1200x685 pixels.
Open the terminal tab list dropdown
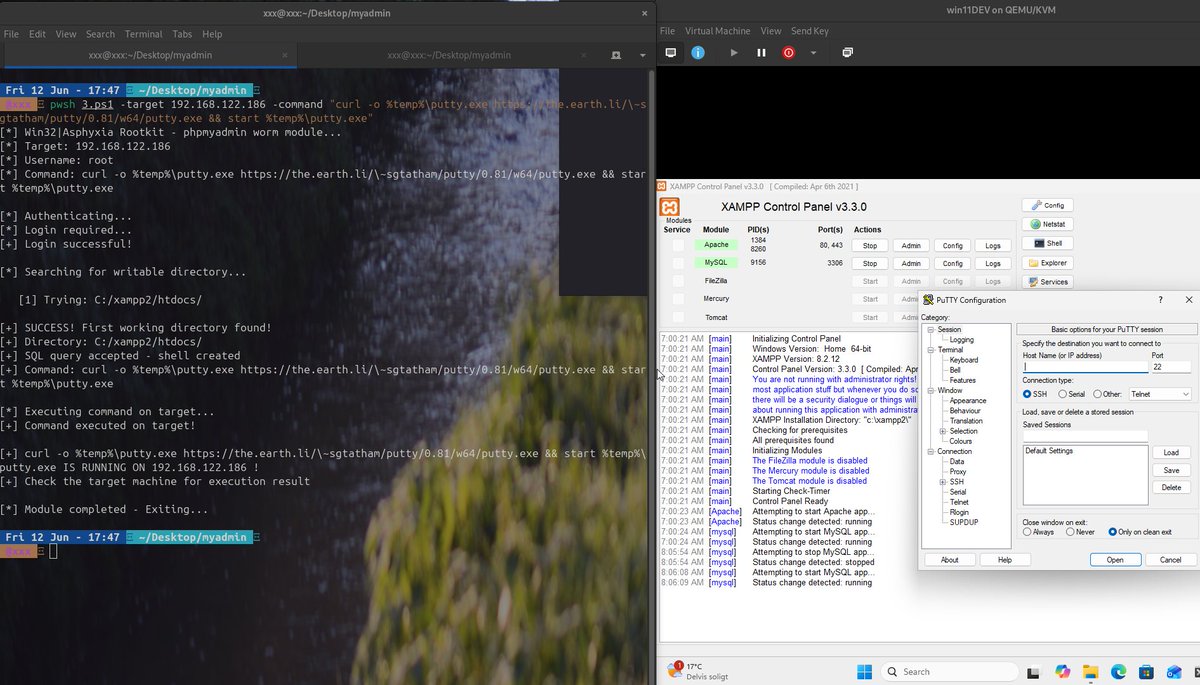[x=641, y=55]
